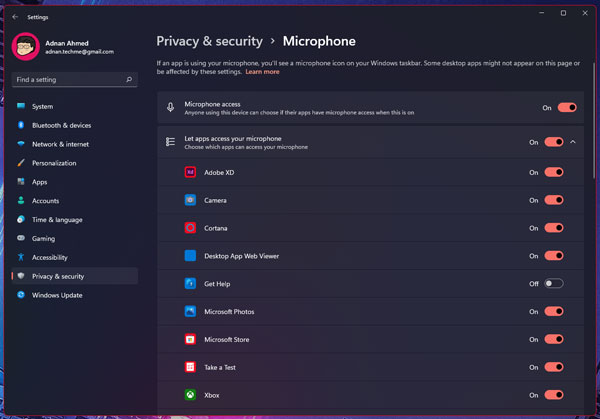Click the back arrow icon

coord(15,17)
